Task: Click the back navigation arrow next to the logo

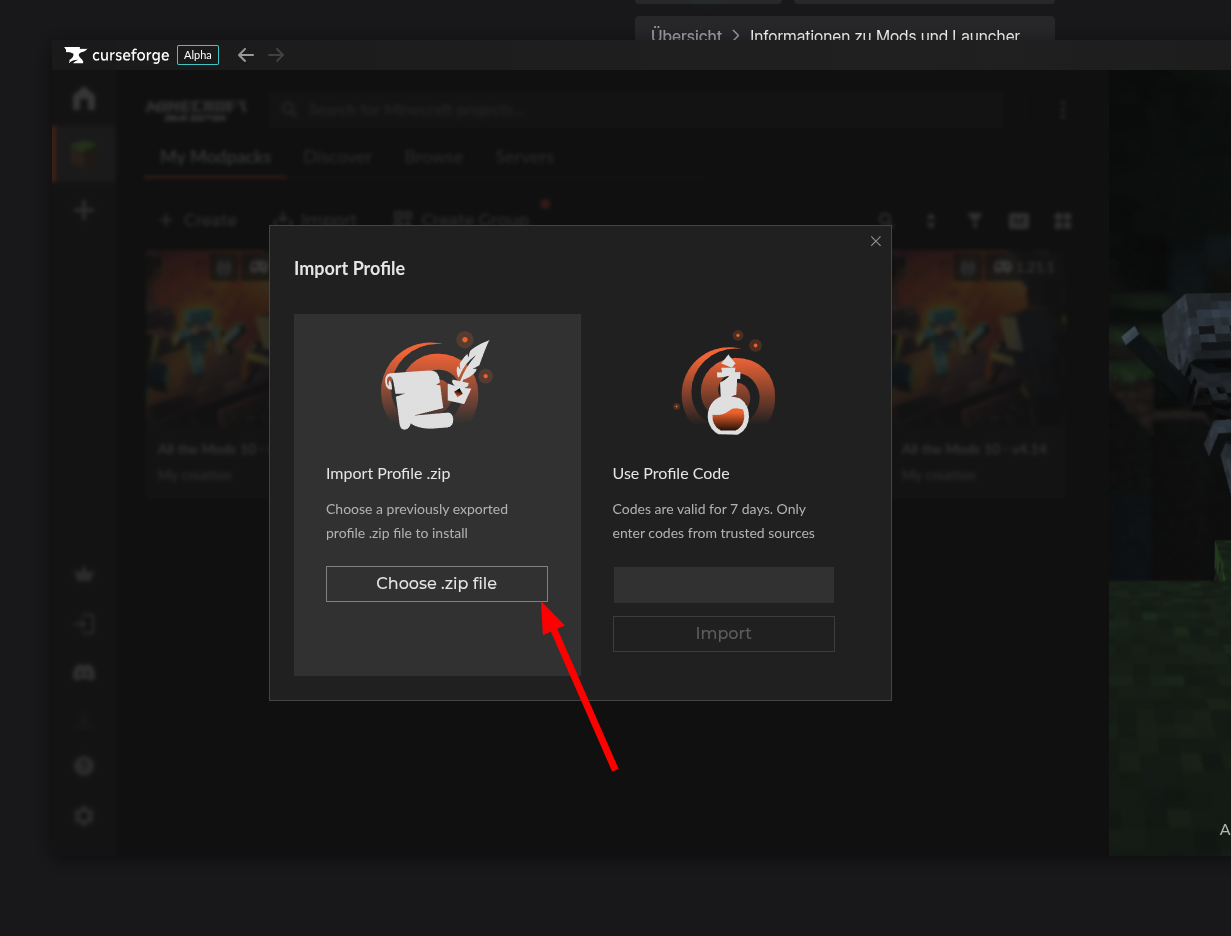Action: tap(246, 55)
